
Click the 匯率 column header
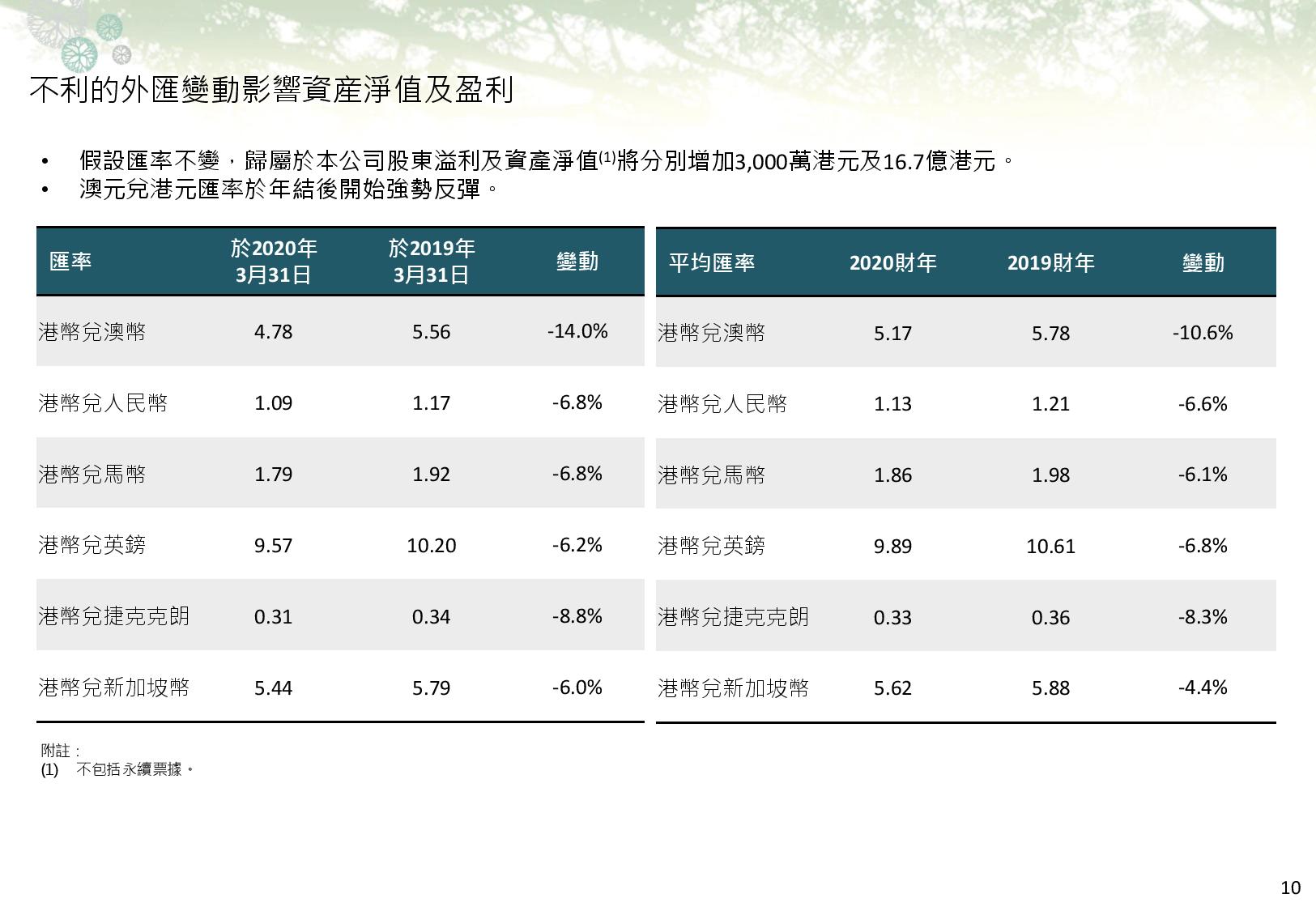coord(70,262)
